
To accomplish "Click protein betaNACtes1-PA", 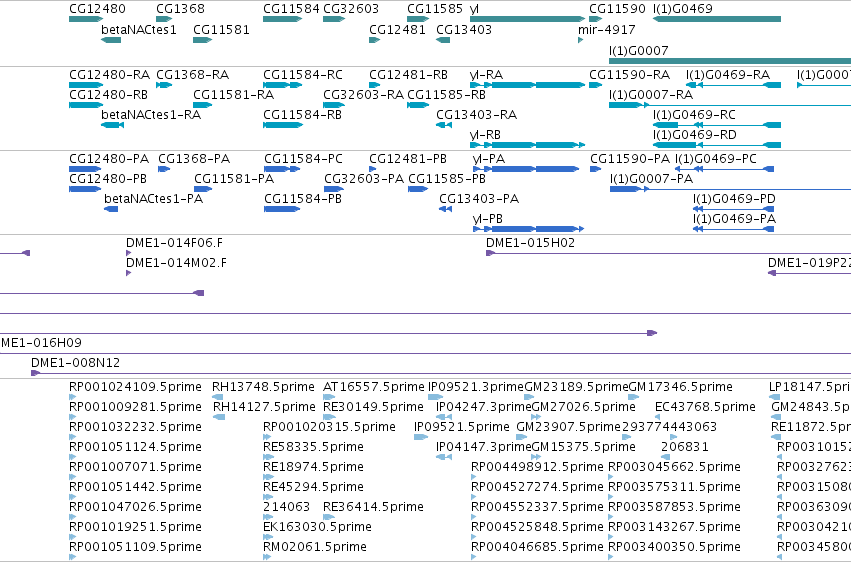I will 154,199.
